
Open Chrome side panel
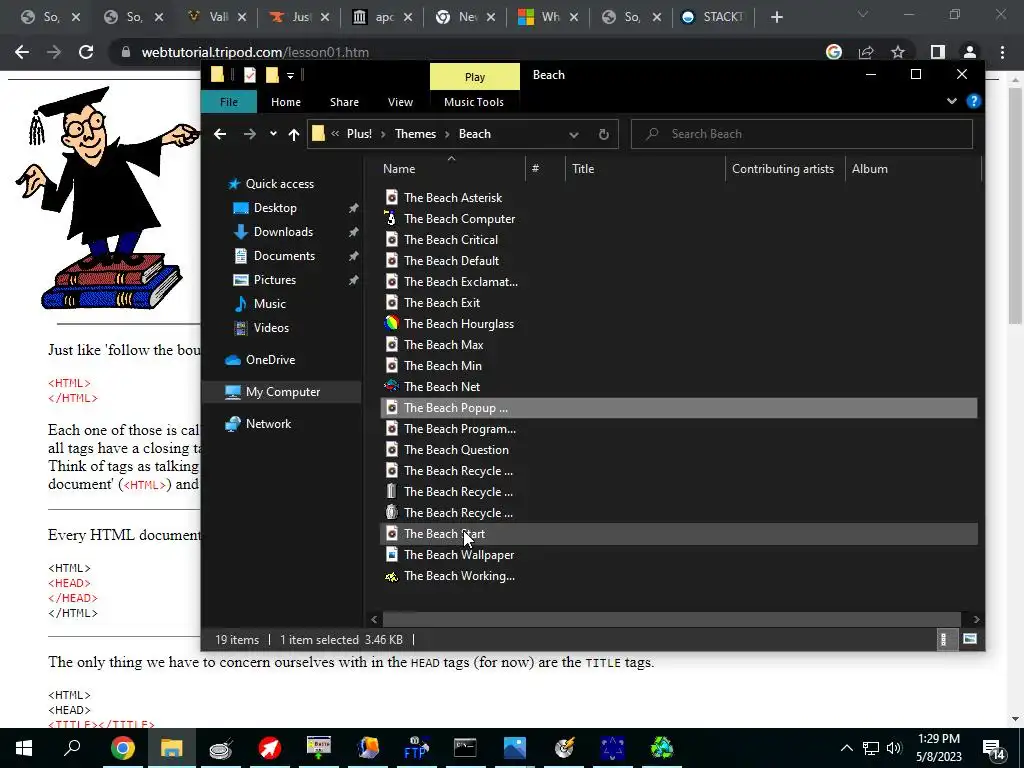click(x=938, y=52)
